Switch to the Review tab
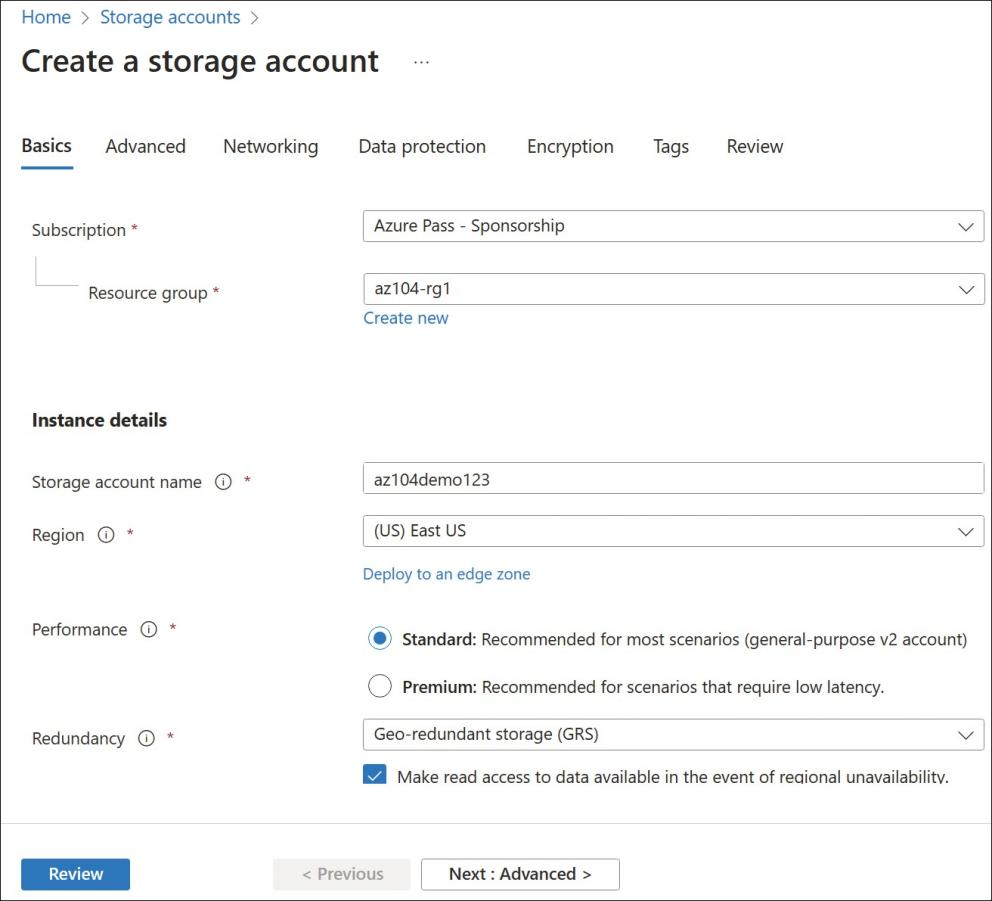Screen dimensions: 992x901 pos(755,146)
